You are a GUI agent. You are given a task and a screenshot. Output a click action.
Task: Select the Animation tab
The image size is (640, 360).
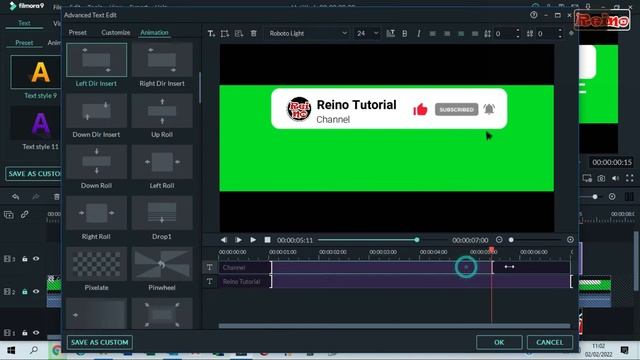pos(154,33)
